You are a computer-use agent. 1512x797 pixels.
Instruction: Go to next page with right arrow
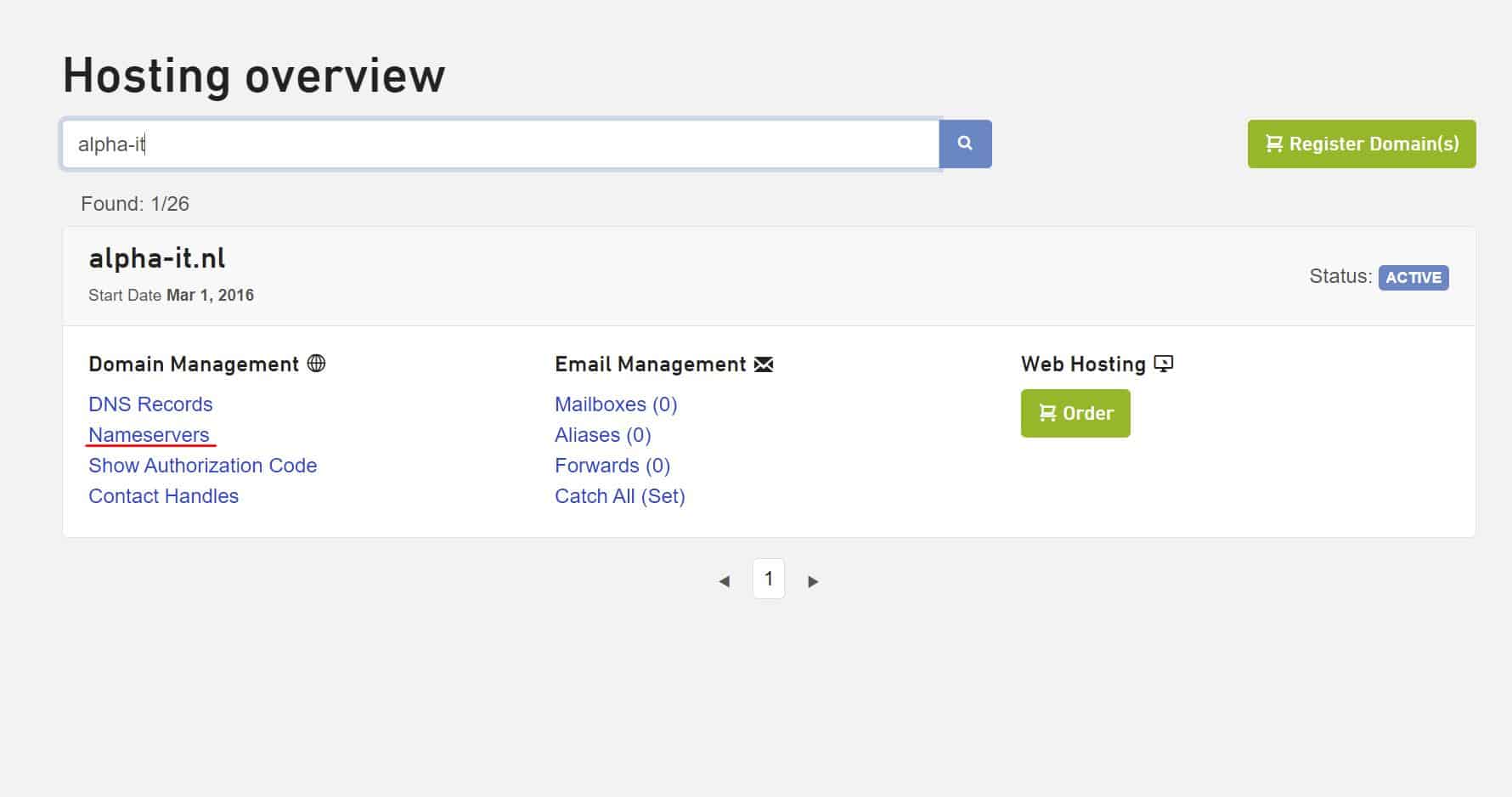pos(813,581)
